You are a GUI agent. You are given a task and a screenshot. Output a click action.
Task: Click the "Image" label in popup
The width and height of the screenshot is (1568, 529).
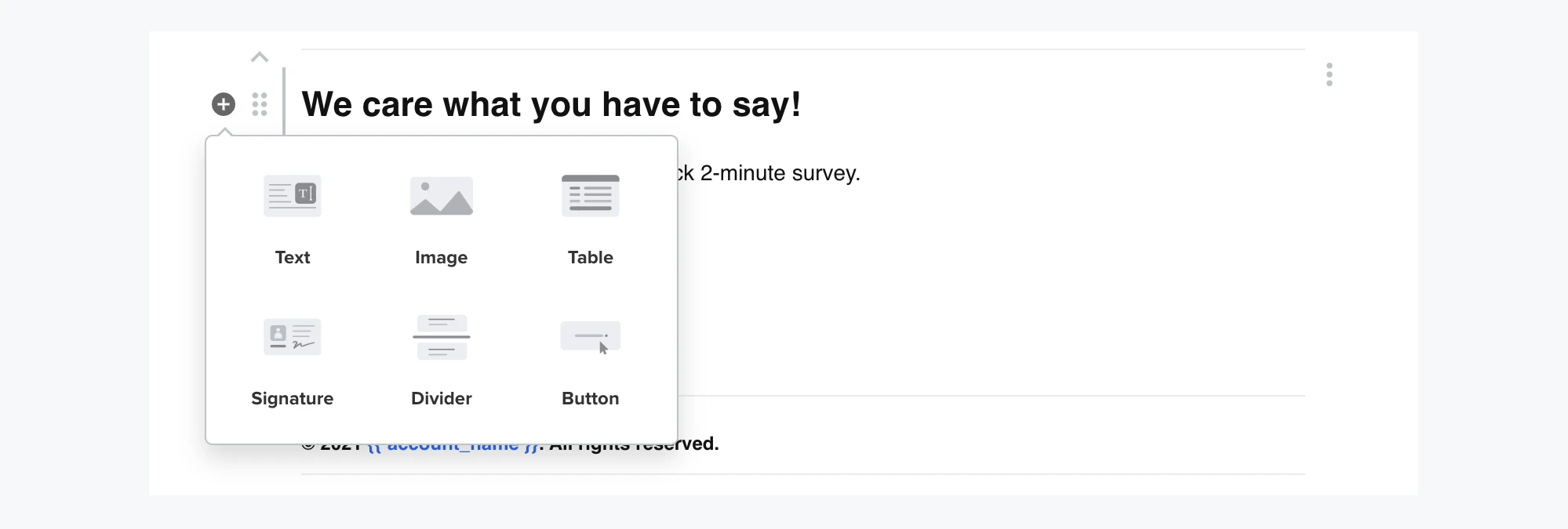pyautogui.click(x=442, y=258)
